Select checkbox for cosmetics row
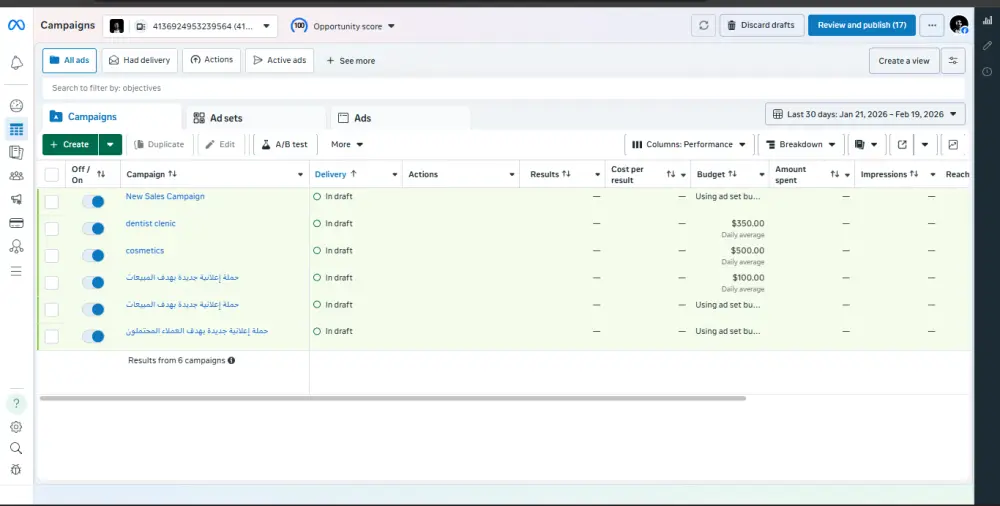1000x506 pixels. tap(52, 256)
